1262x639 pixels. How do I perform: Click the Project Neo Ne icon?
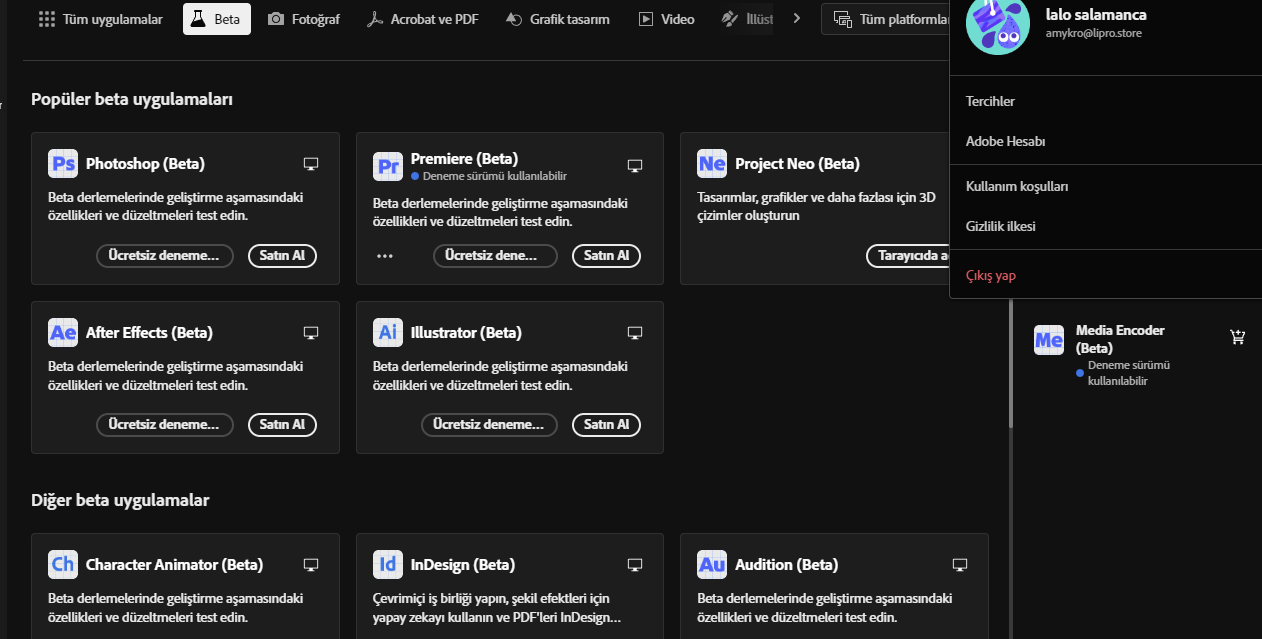point(712,163)
